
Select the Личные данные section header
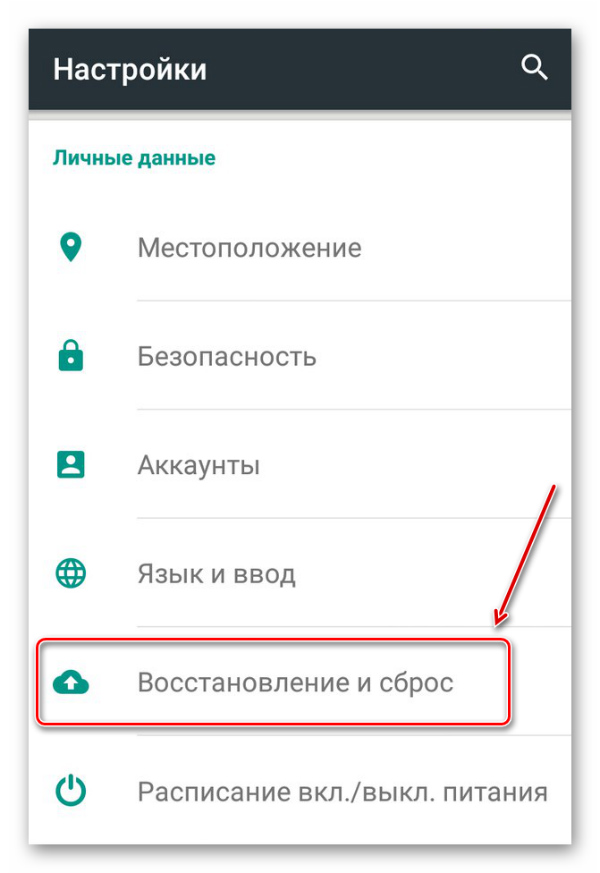134,158
